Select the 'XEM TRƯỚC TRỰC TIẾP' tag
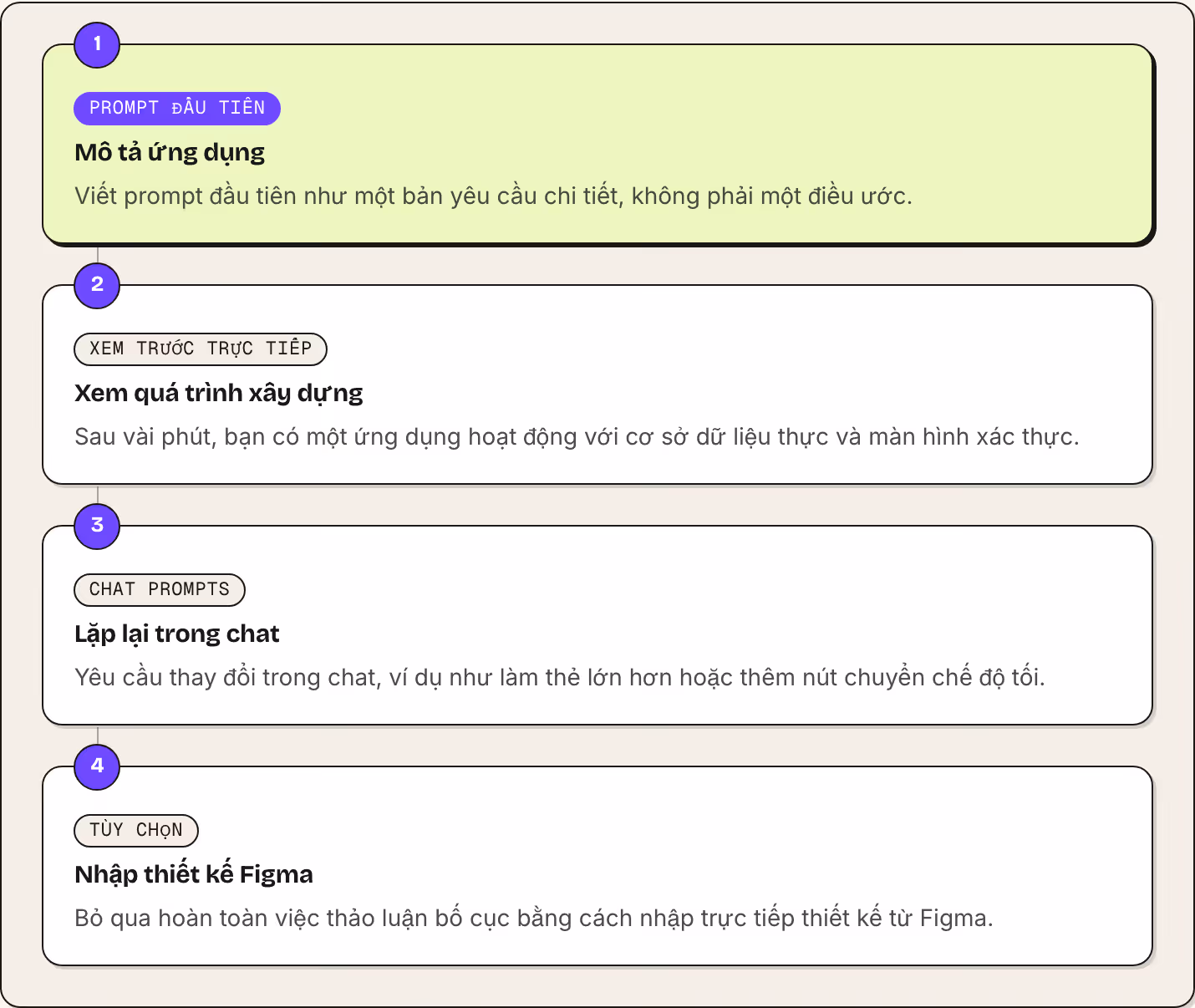 click(201, 349)
